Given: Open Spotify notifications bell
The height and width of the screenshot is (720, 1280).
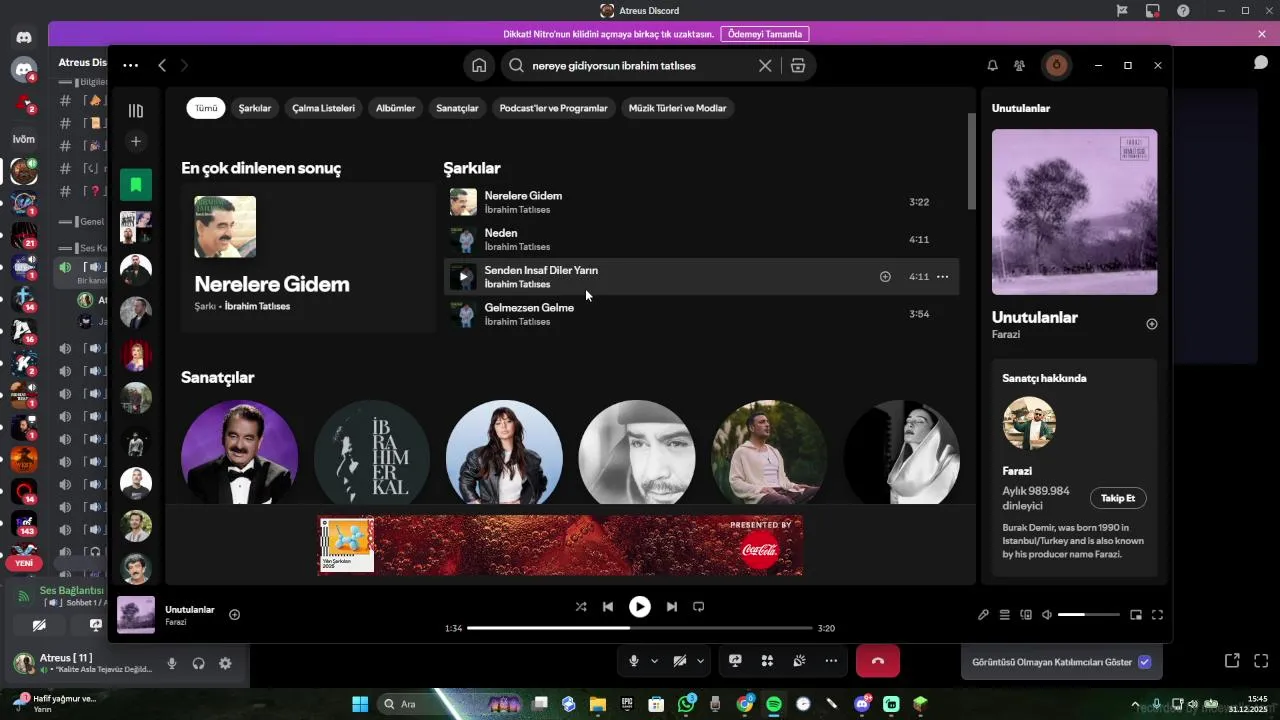Looking at the screenshot, I should tap(992, 65).
